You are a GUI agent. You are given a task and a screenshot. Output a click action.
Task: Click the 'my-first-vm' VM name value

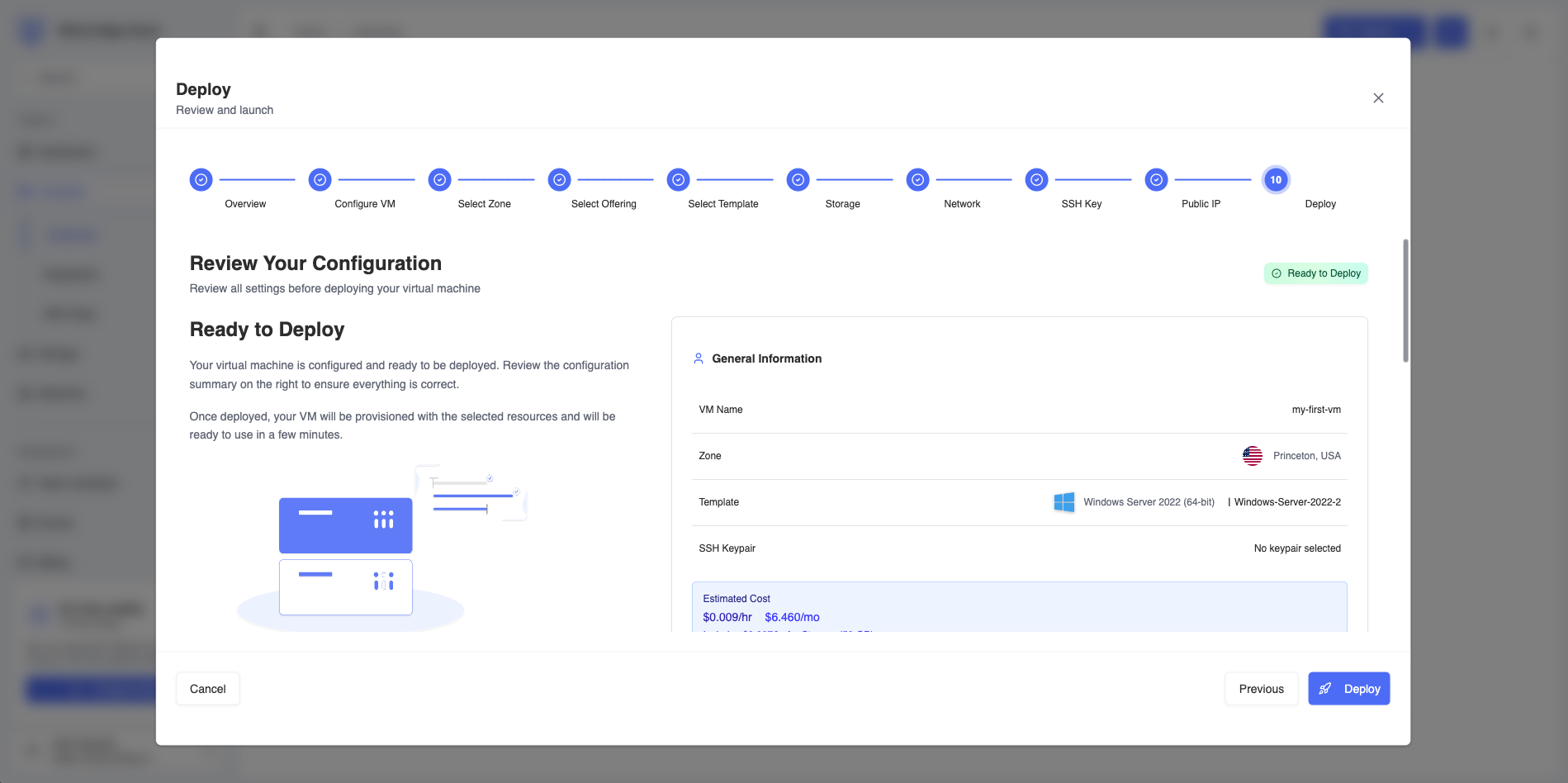point(1316,410)
